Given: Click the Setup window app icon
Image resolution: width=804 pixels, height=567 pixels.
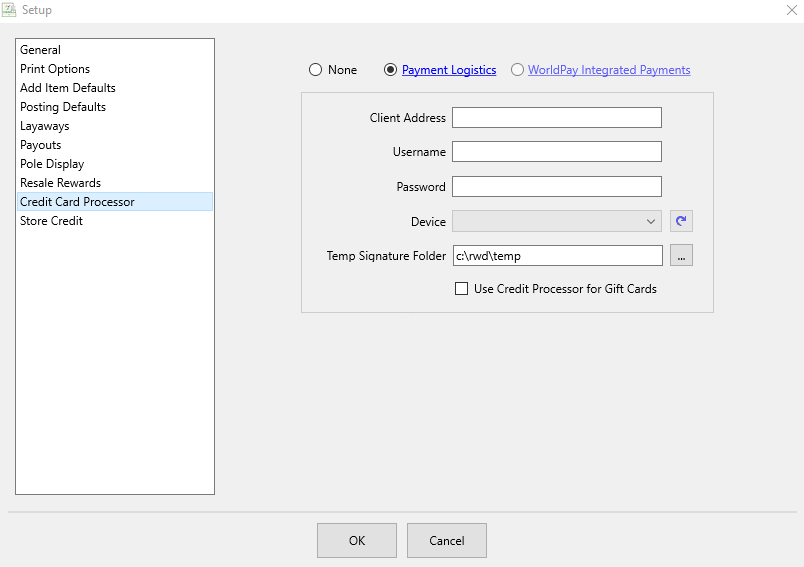Looking at the screenshot, I should 9,10.
